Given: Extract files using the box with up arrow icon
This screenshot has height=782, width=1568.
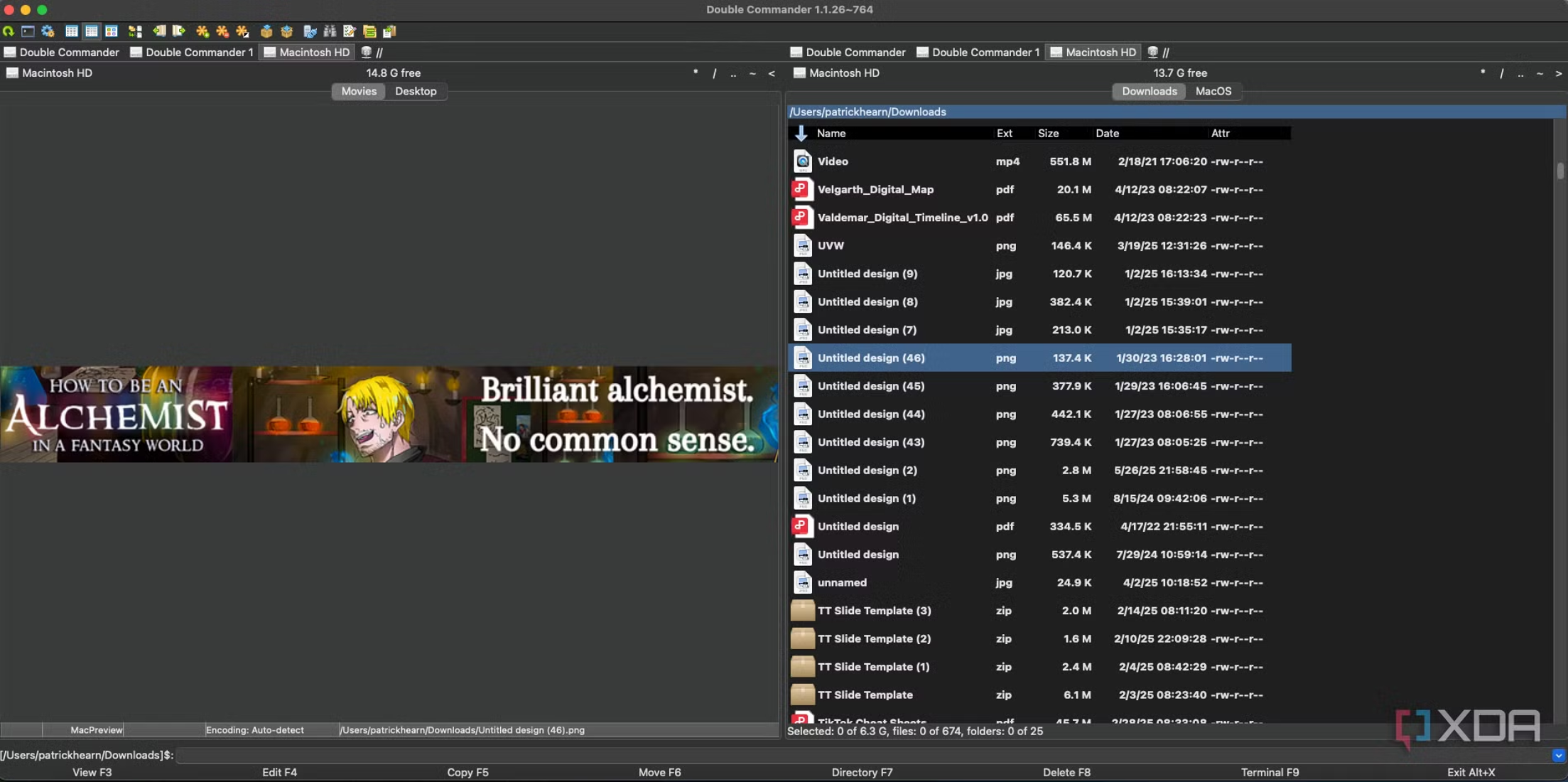Looking at the screenshot, I should (286, 31).
